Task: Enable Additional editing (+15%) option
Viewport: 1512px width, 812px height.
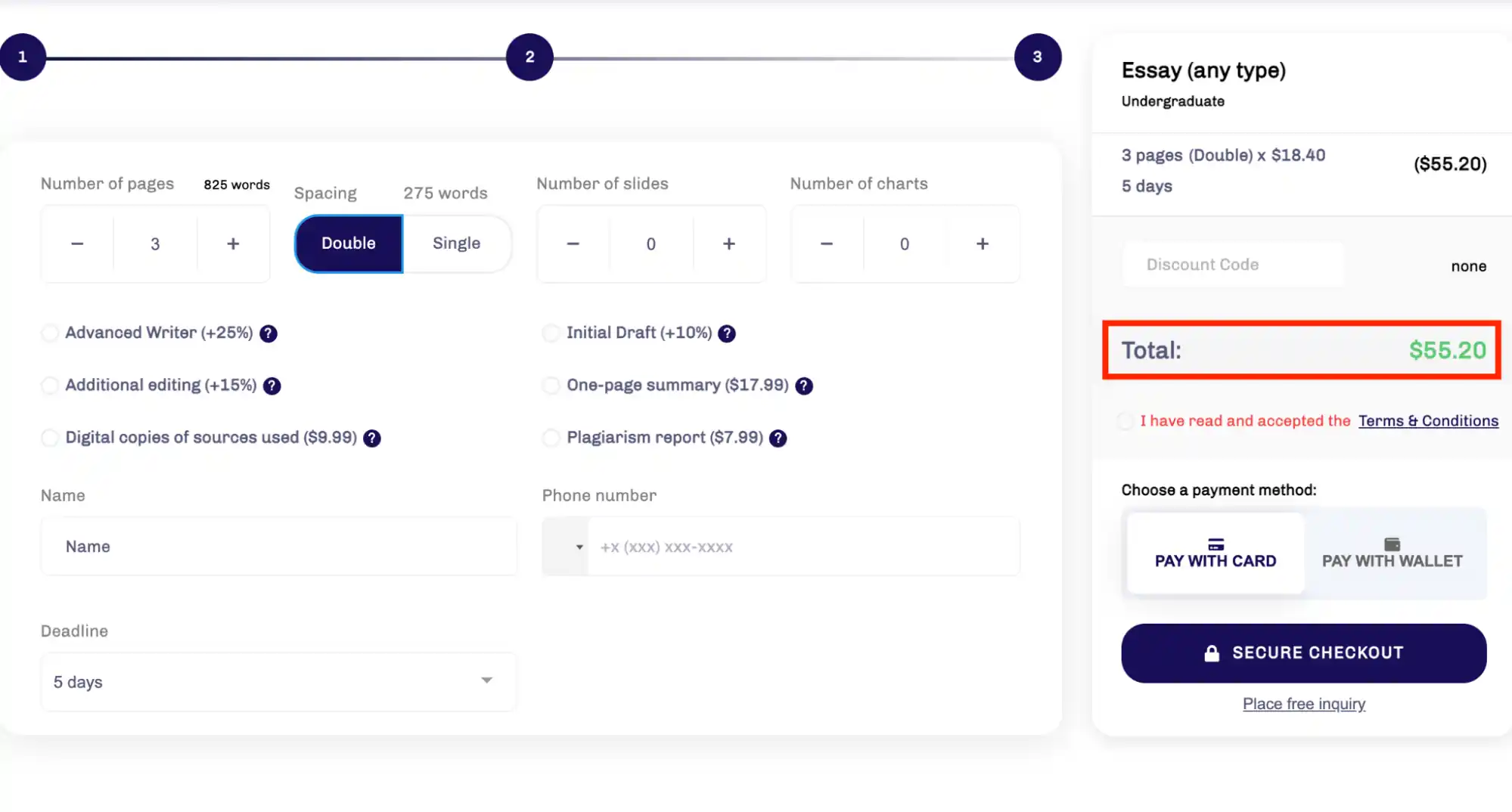Action: [50, 385]
